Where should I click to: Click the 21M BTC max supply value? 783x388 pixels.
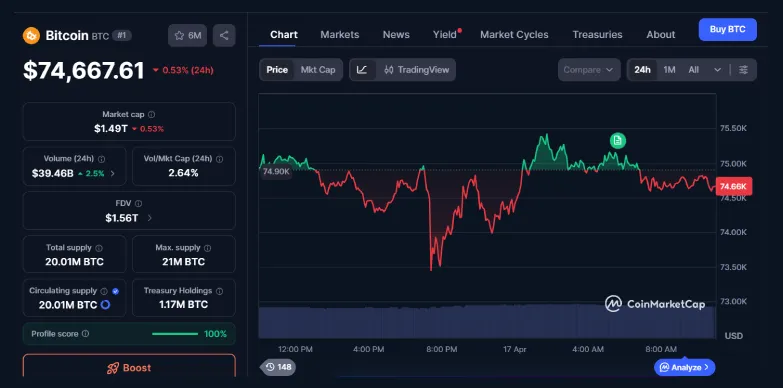183,262
